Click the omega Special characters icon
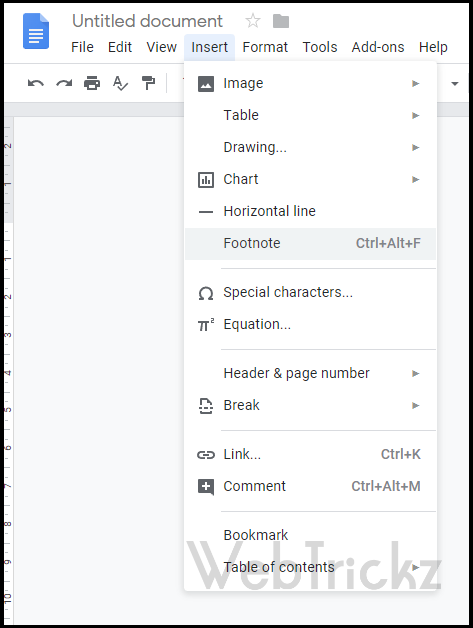This screenshot has height=628, width=473. [x=206, y=293]
